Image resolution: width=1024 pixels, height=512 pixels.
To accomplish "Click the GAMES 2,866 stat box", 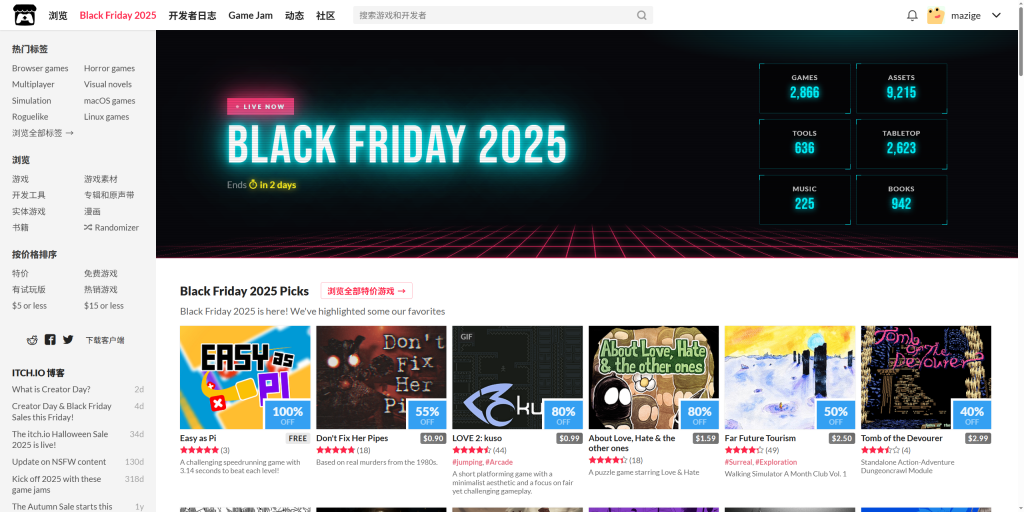I will point(805,88).
